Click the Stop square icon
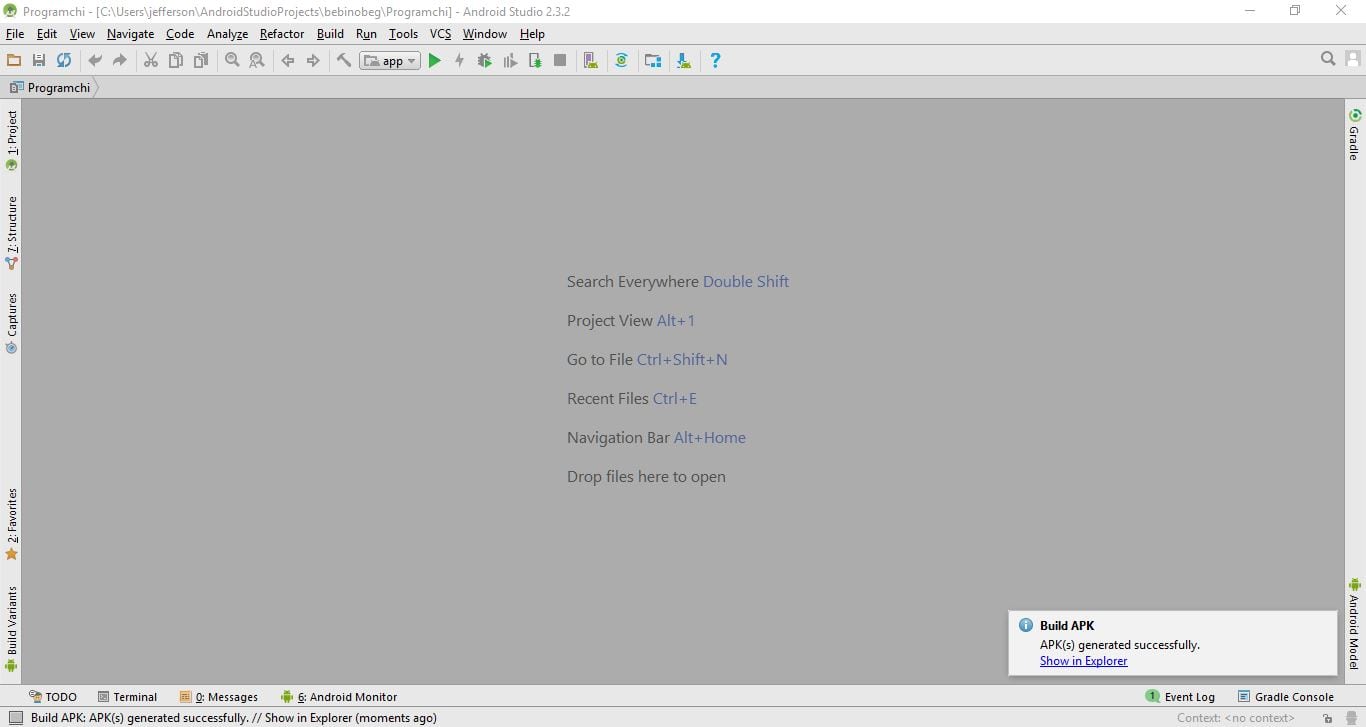The width and height of the screenshot is (1366, 727). 560,60
